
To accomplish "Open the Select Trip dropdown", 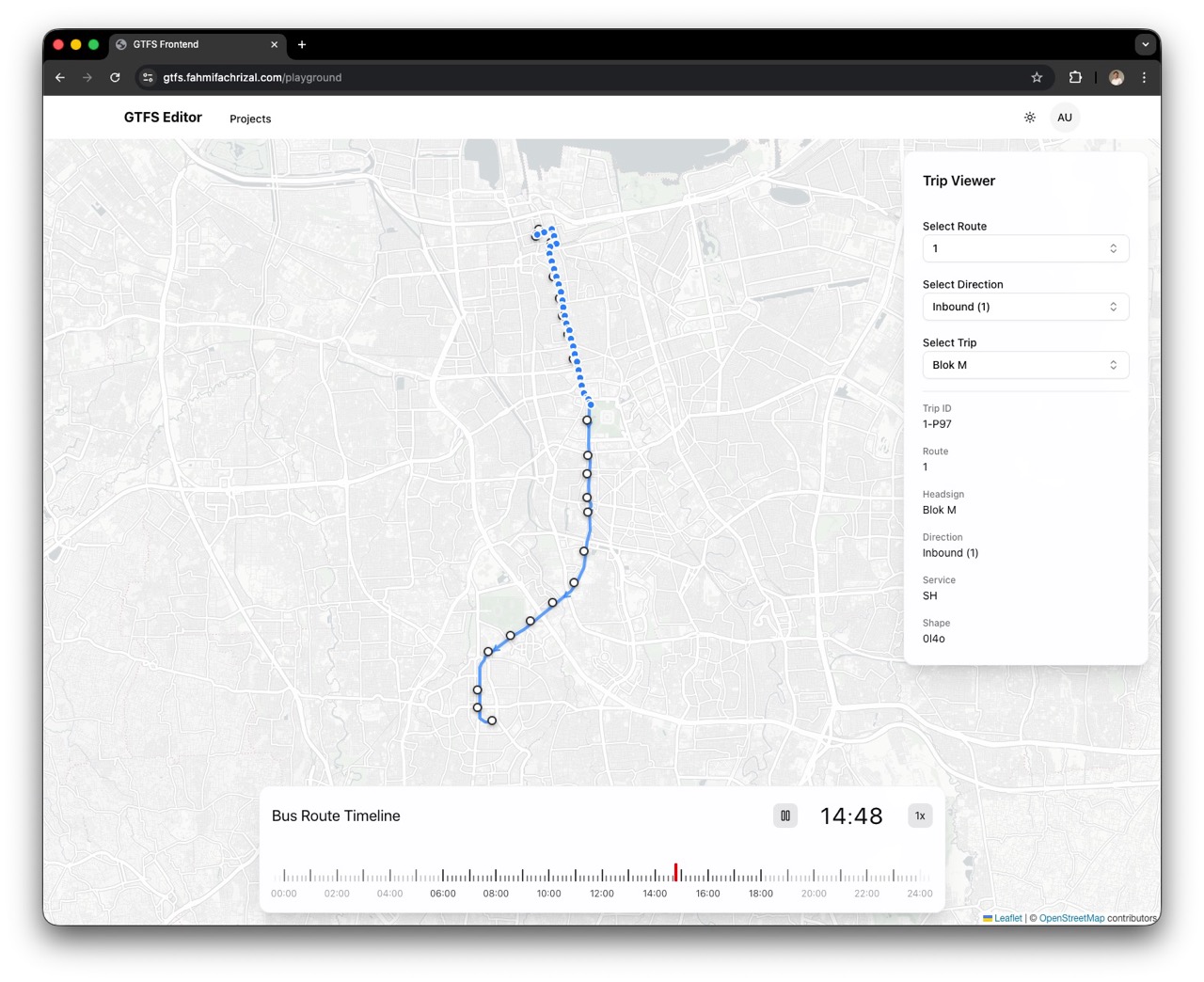I will [1024, 365].
